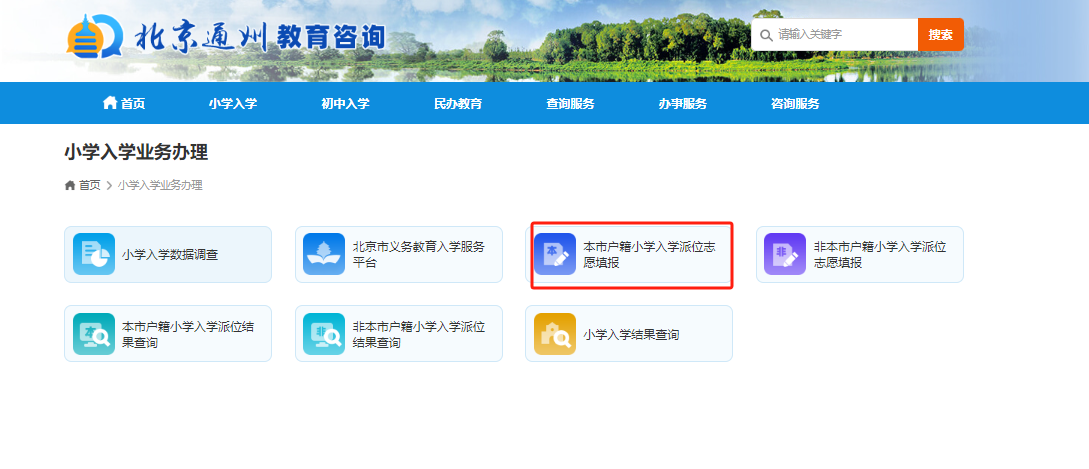Click the 非本市户籍小学入学派位志愿填报 purple icon
This screenshot has width=1089, height=469.
pyautogui.click(x=785, y=254)
